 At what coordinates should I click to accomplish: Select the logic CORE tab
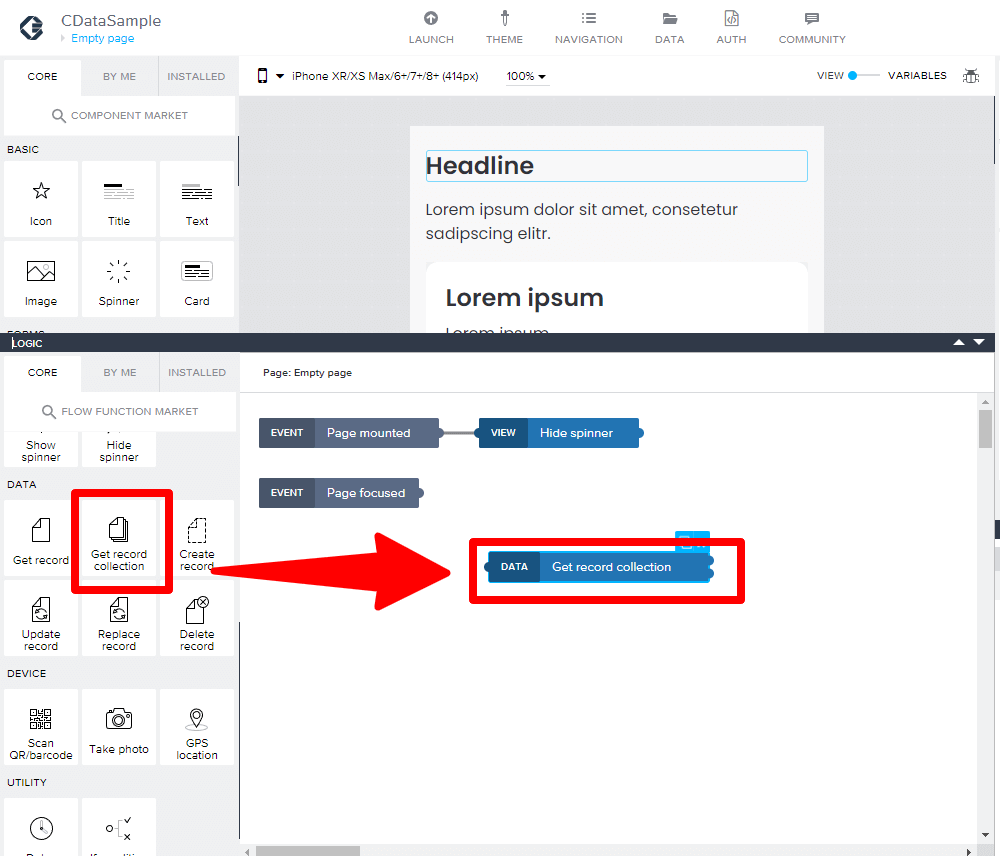[42, 373]
